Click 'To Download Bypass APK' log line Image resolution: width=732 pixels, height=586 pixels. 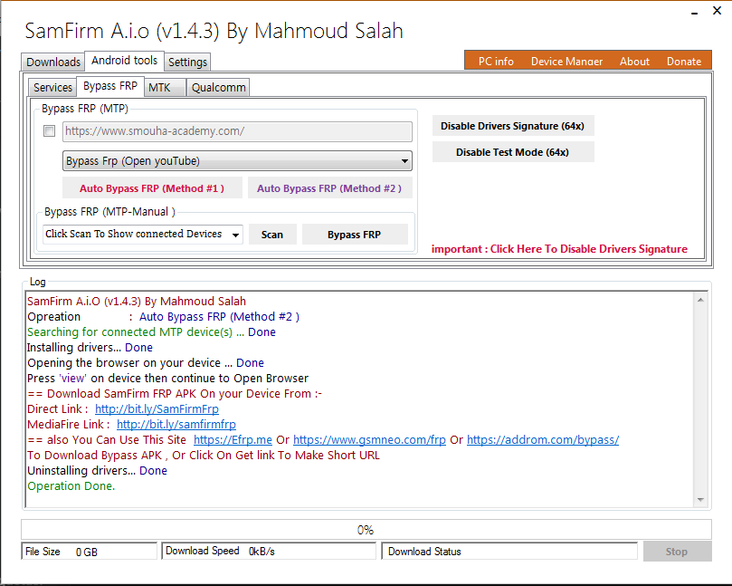[204, 455]
